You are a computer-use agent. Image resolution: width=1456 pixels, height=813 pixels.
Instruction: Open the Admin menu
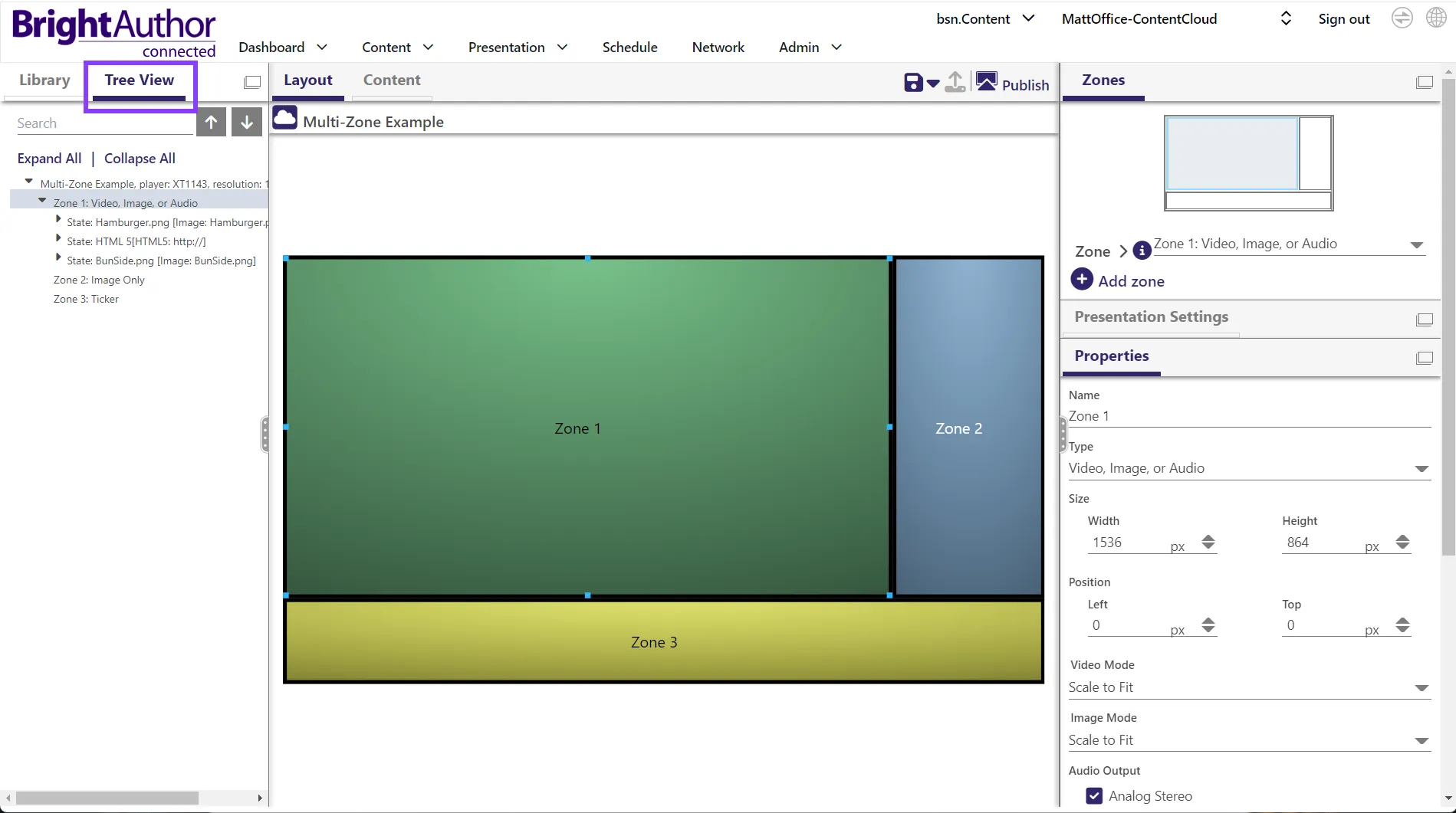(x=810, y=48)
